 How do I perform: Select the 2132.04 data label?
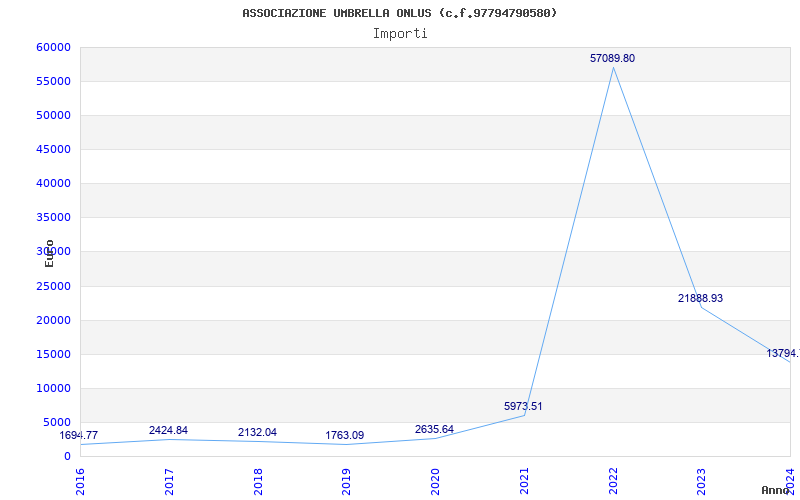click(x=257, y=433)
